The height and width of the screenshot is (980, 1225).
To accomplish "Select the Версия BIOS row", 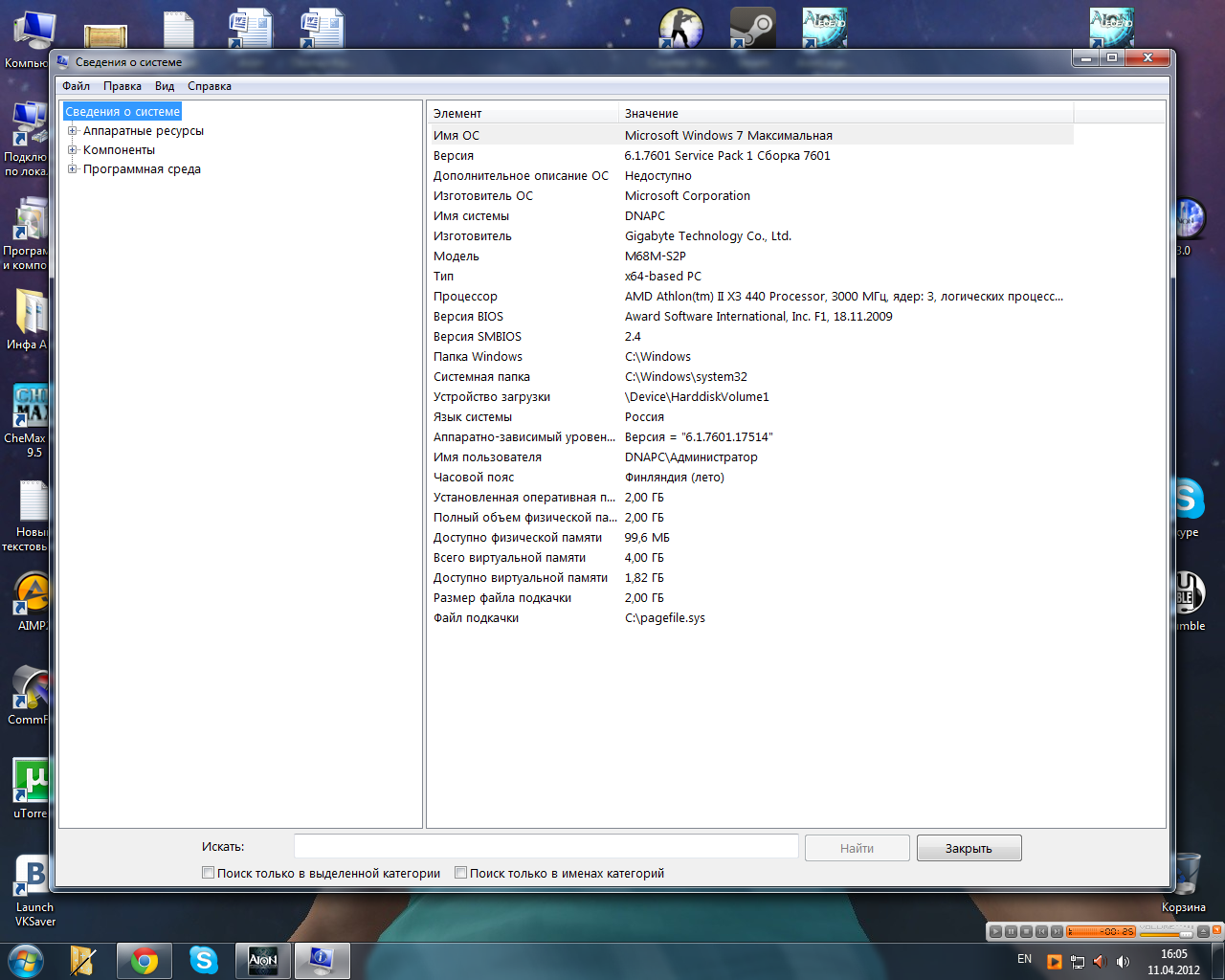I will pyautogui.click(x=750, y=317).
